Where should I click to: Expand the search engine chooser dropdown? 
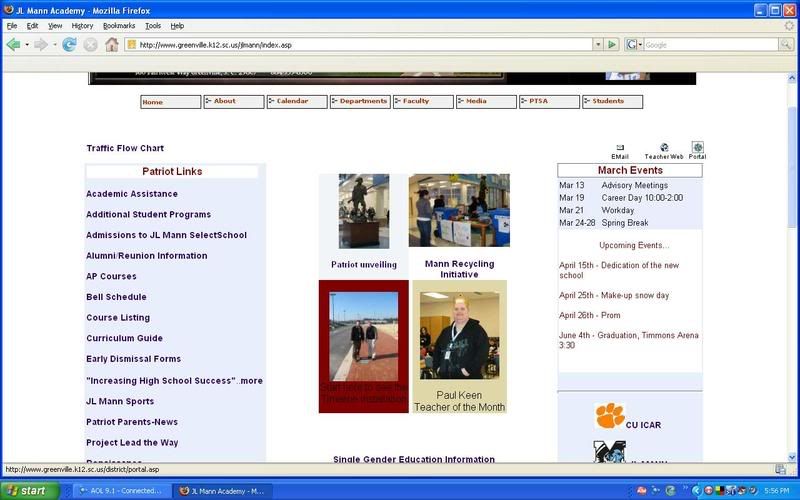(x=640, y=45)
